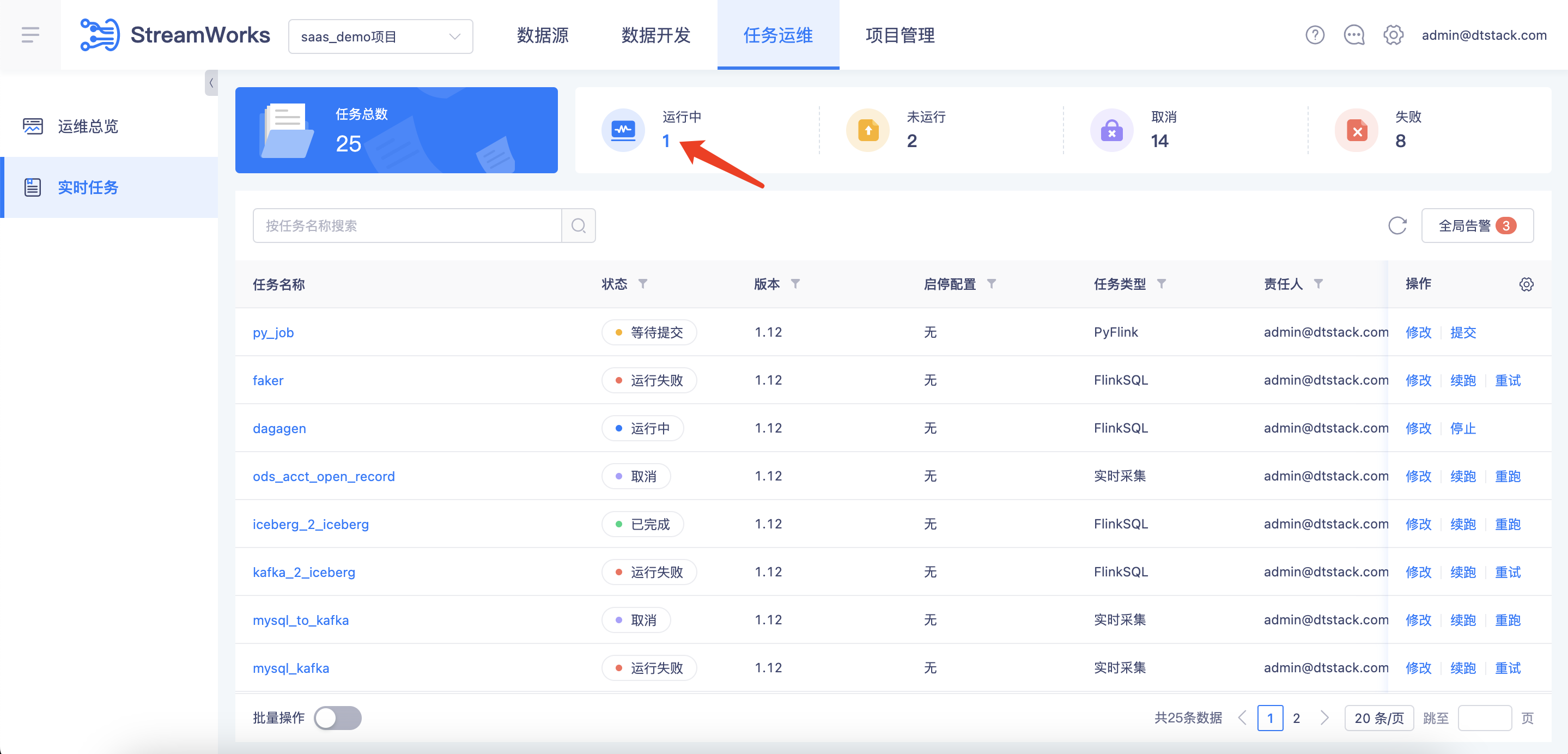Go to the previous page arrow
Image resolution: width=1568 pixels, height=754 pixels.
[x=1242, y=718]
